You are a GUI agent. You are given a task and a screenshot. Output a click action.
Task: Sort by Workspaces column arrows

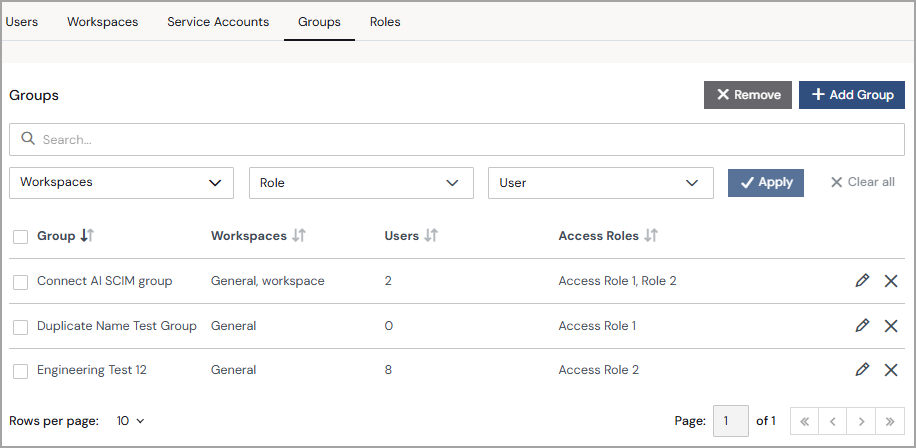(299, 235)
